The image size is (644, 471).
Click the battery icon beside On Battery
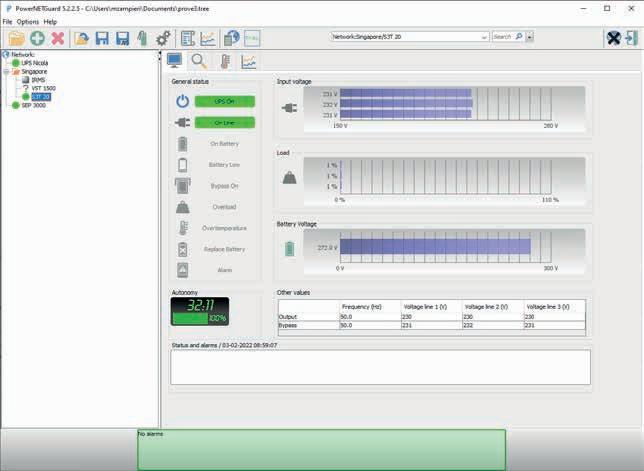click(183, 144)
